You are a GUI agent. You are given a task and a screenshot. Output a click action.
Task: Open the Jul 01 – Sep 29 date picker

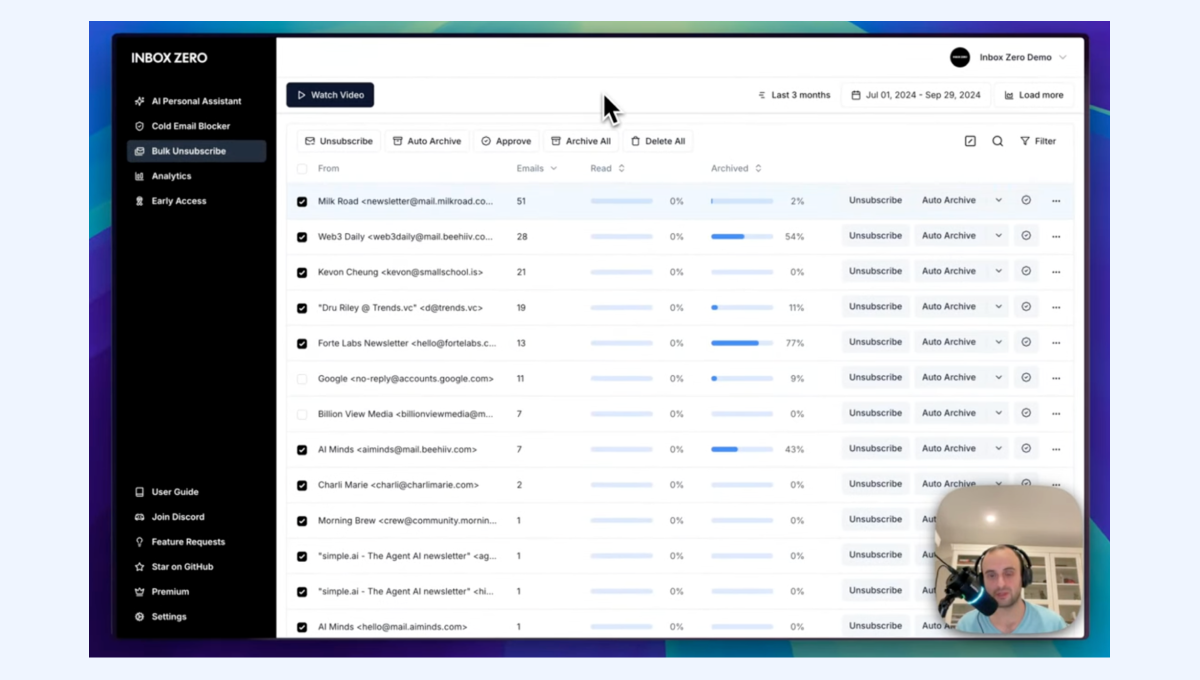pyautogui.click(x=915, y=95)
